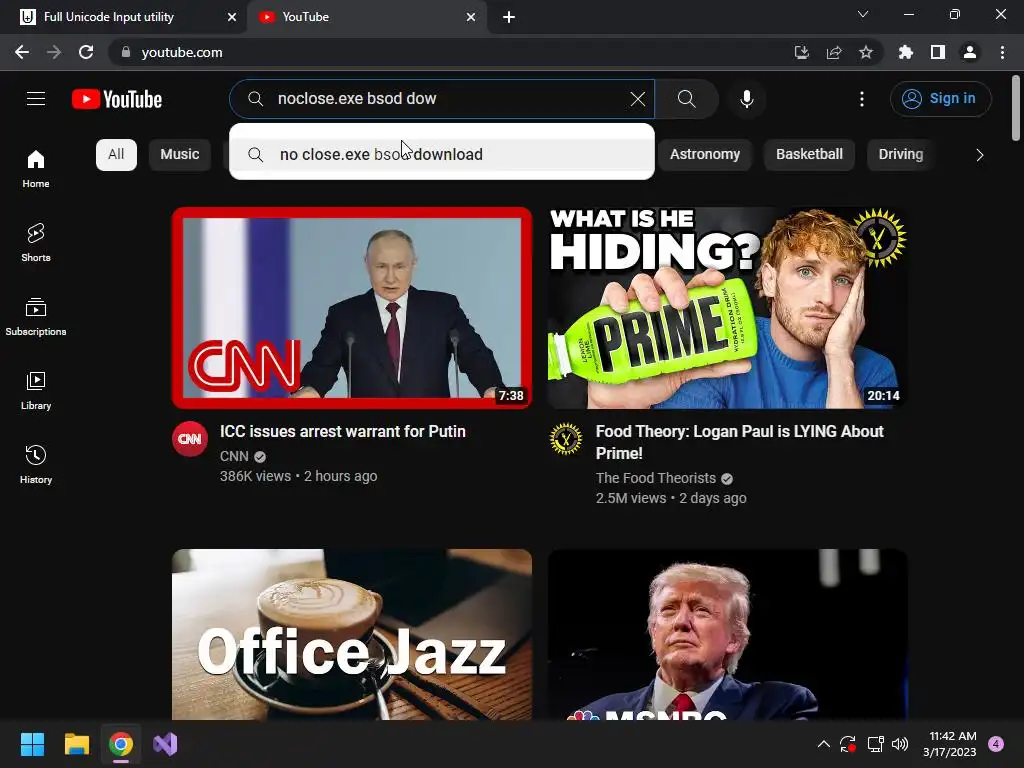Click the YouTube logo
The image size is (1024, 768).
tap(117, 99)
